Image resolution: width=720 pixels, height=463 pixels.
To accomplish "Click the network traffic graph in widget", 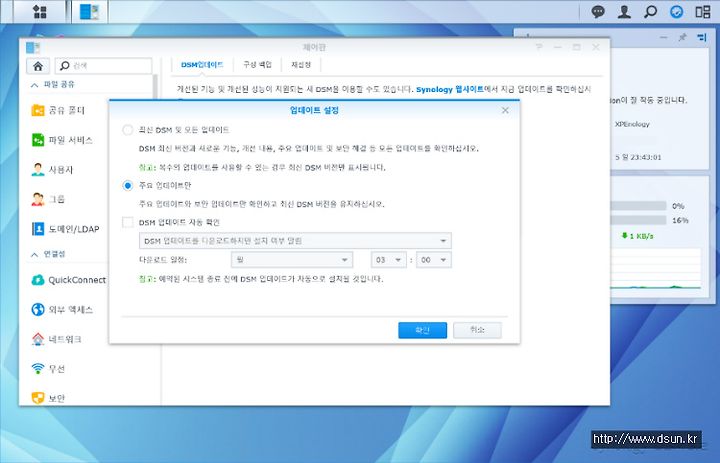I will tap(656, 269).
